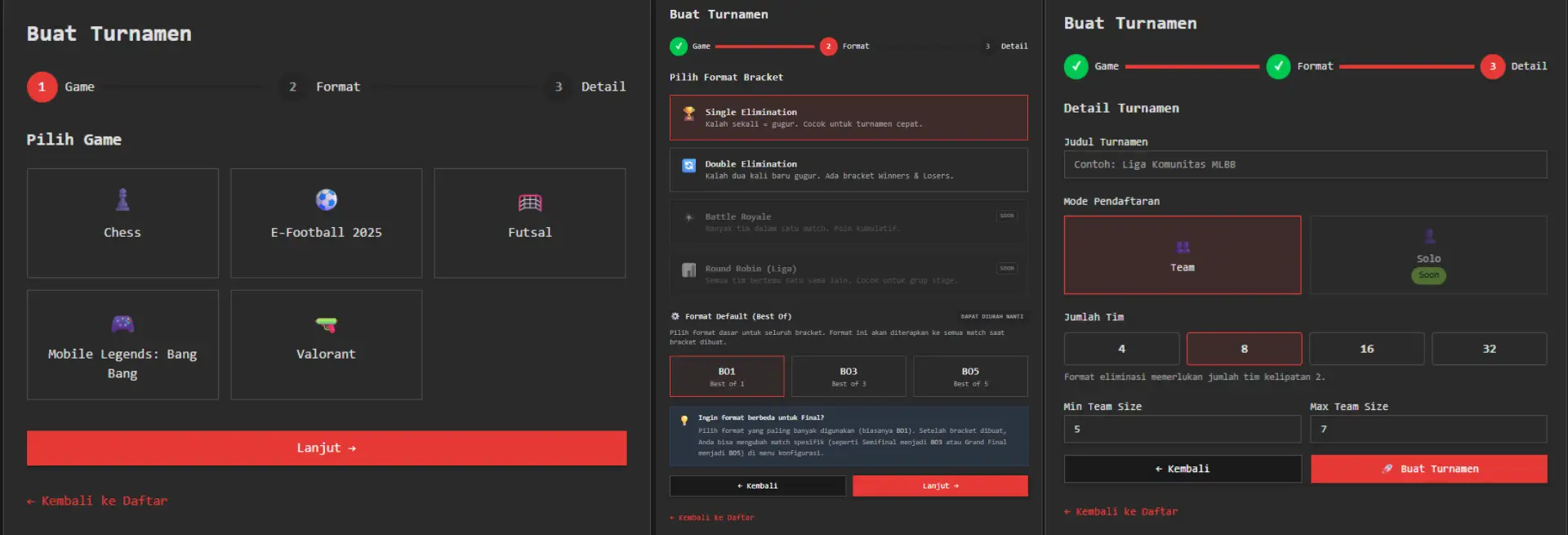Click green Game checkmark in right panel
This screenshot has width=1568, height=535.
1076,66
